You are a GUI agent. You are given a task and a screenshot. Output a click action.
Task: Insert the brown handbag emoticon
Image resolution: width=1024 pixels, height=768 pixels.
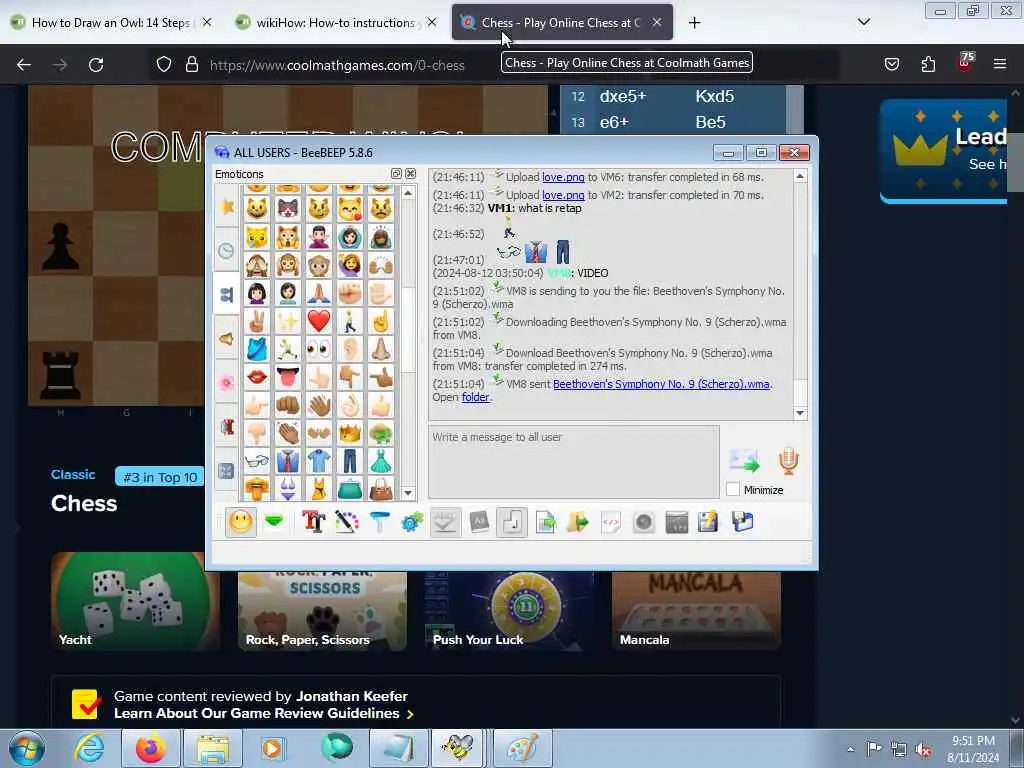click(381, 488)
